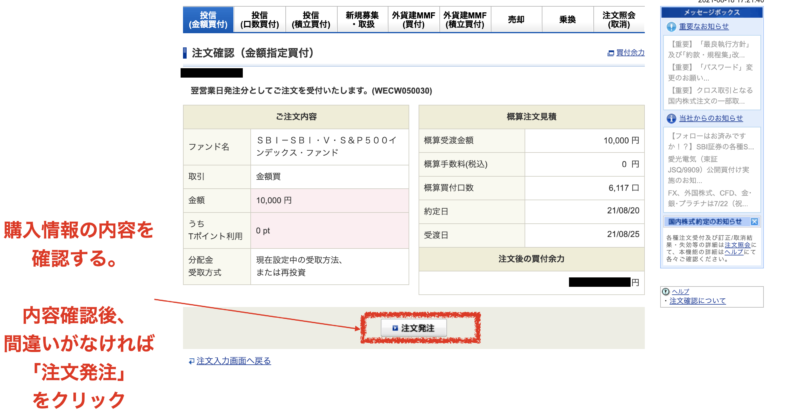This screenshot has height=413, width=800.
Task: Click the 分配金受取方式 value 現在設定中の受取方法
Action: [x=299, y=266]
